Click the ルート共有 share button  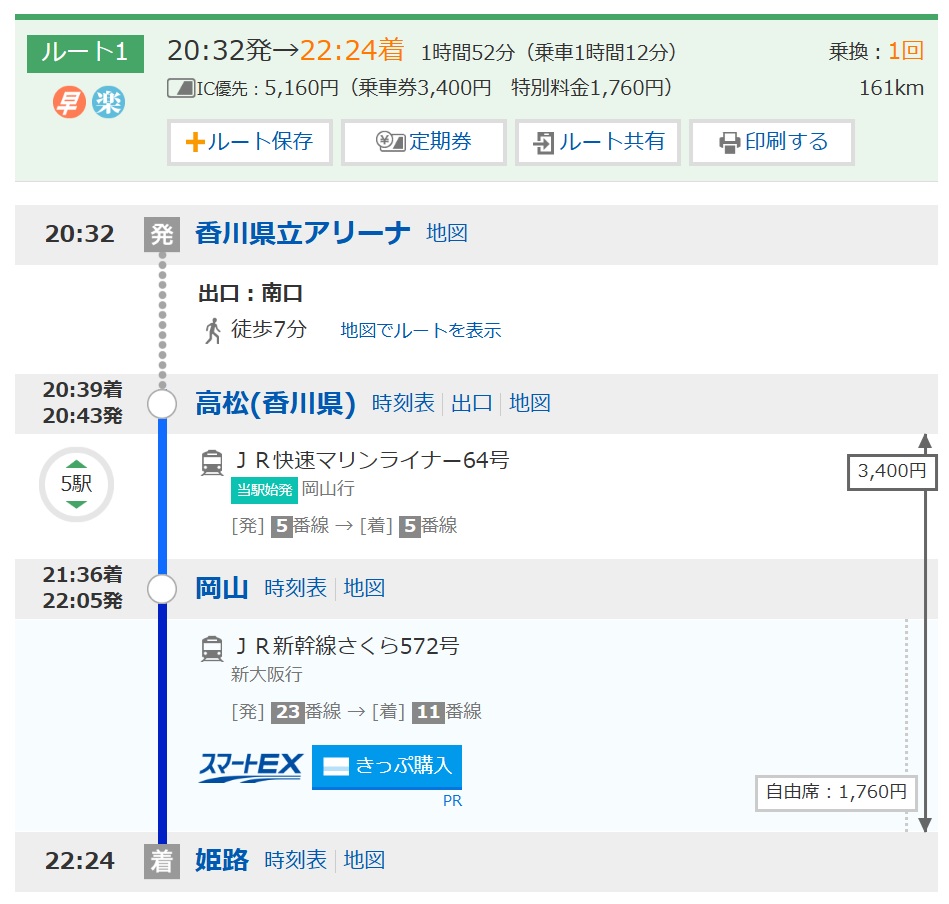(x=598, y=142)
